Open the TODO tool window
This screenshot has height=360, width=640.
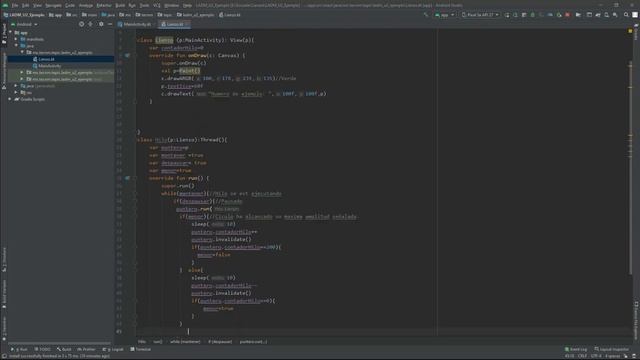coord(42,349)
